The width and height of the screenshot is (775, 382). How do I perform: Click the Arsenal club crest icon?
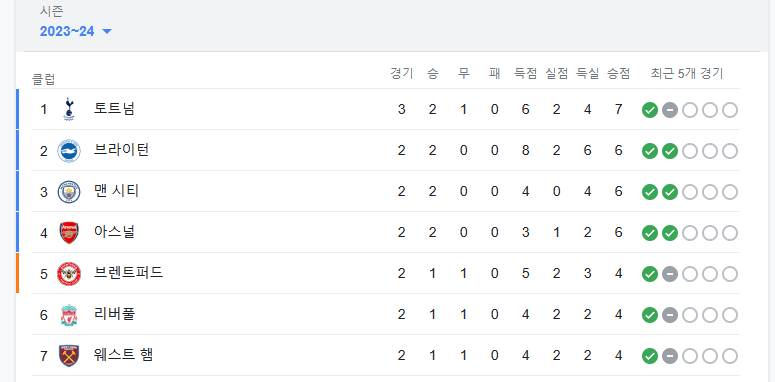(x=69, y=233)
